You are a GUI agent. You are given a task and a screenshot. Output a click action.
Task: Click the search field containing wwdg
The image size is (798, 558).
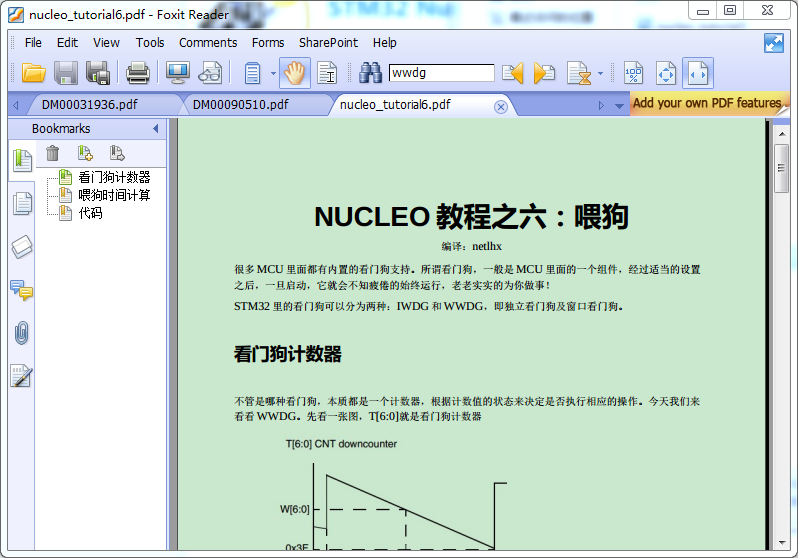[441, 73]
